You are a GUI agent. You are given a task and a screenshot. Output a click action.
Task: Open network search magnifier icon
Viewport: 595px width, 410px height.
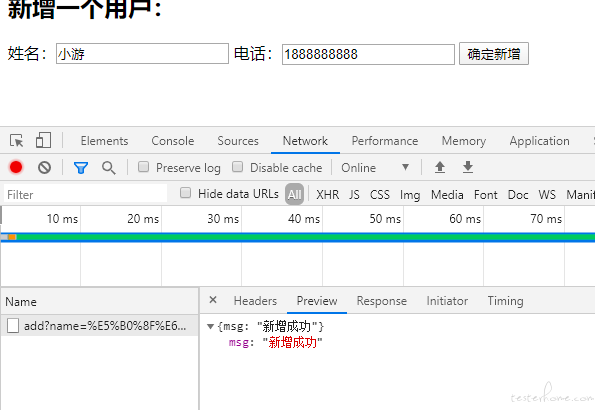[109, 167]
